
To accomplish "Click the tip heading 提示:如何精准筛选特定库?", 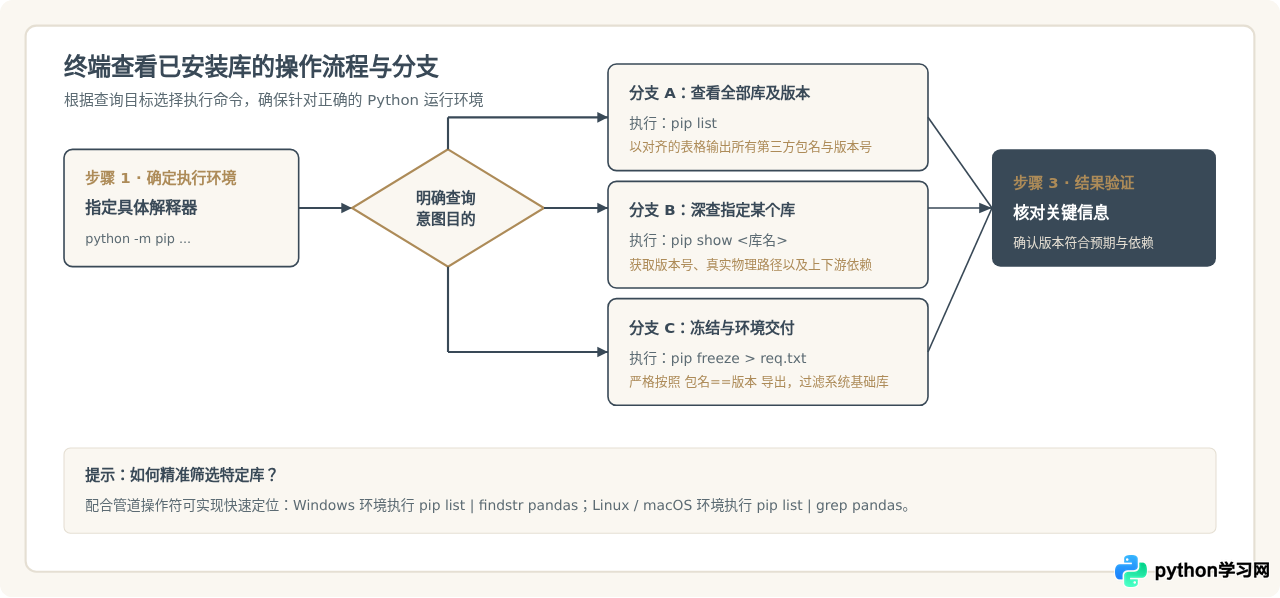I will 181,475.
